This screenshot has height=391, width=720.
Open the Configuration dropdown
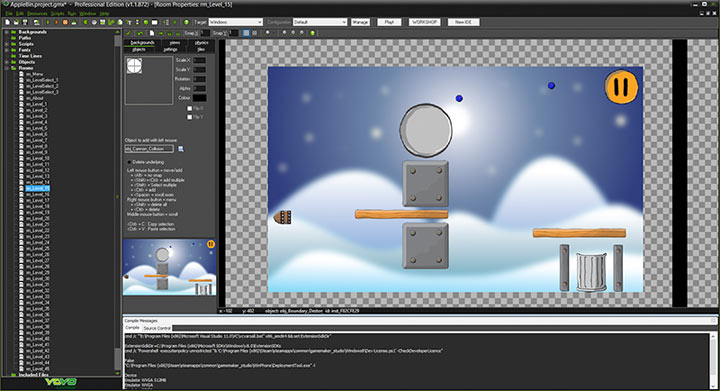[320, 22]
